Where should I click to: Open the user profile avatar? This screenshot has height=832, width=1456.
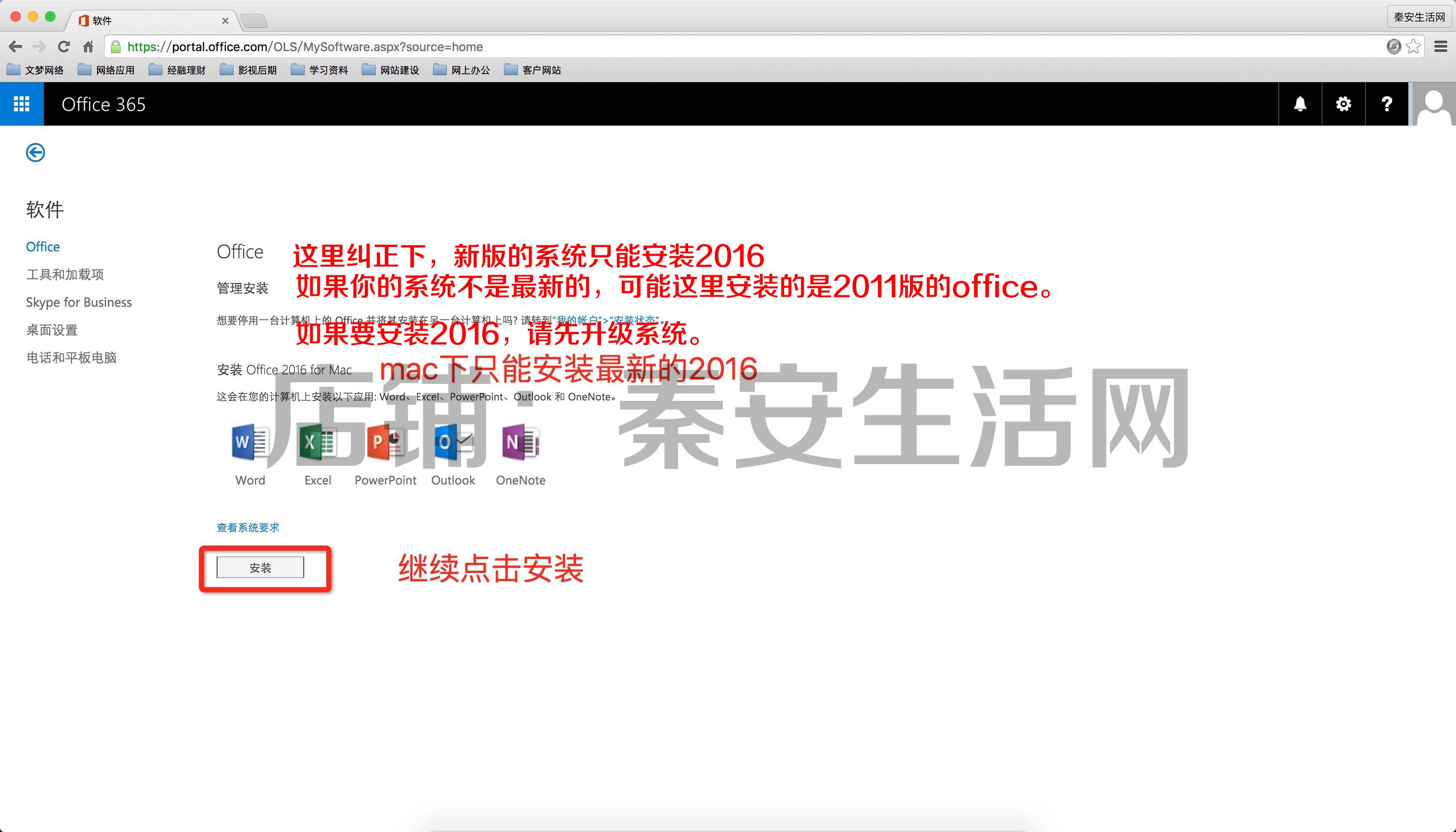[1433, 104]
